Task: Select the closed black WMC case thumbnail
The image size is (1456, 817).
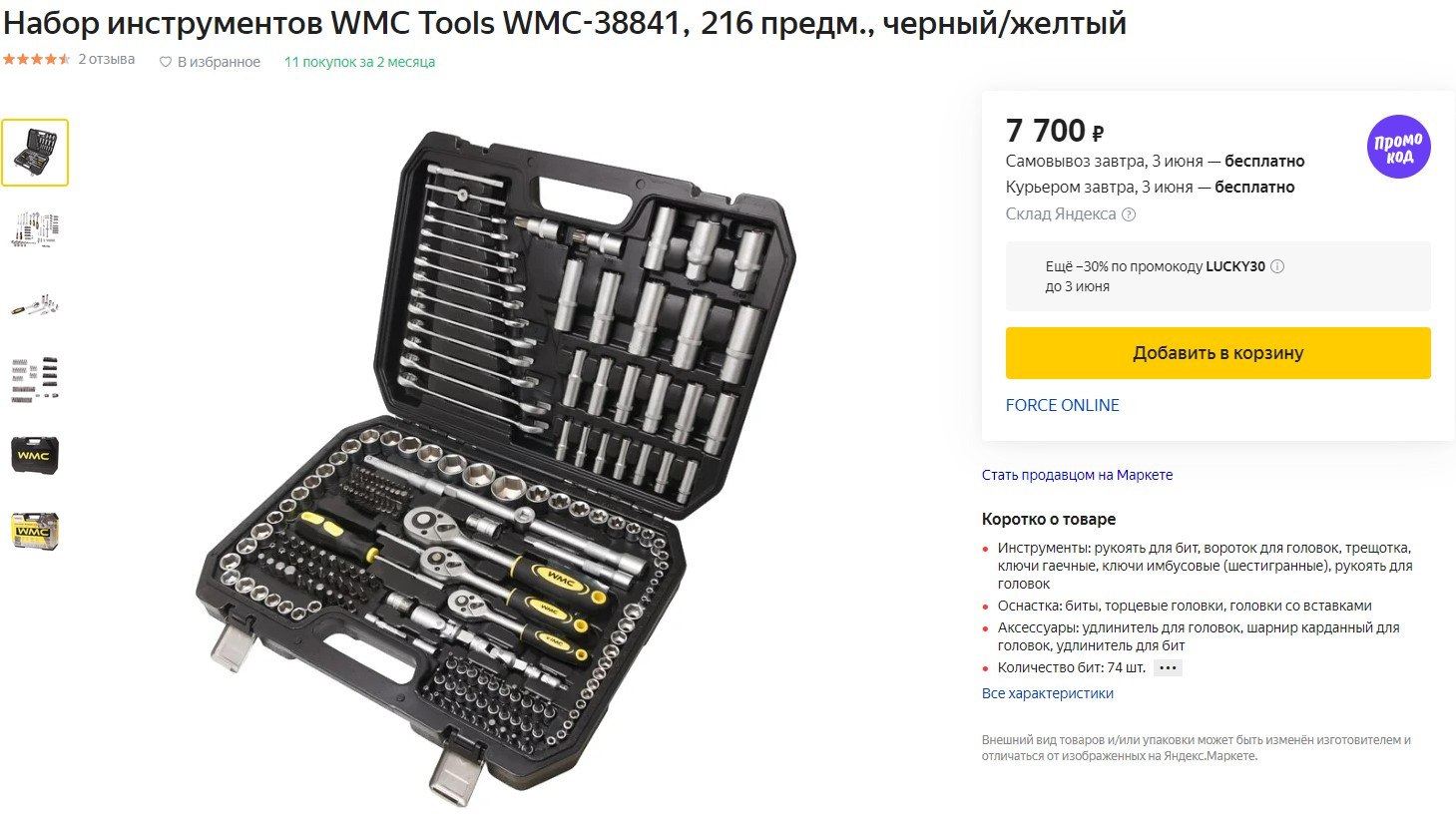Action: [x=35, y=455]
